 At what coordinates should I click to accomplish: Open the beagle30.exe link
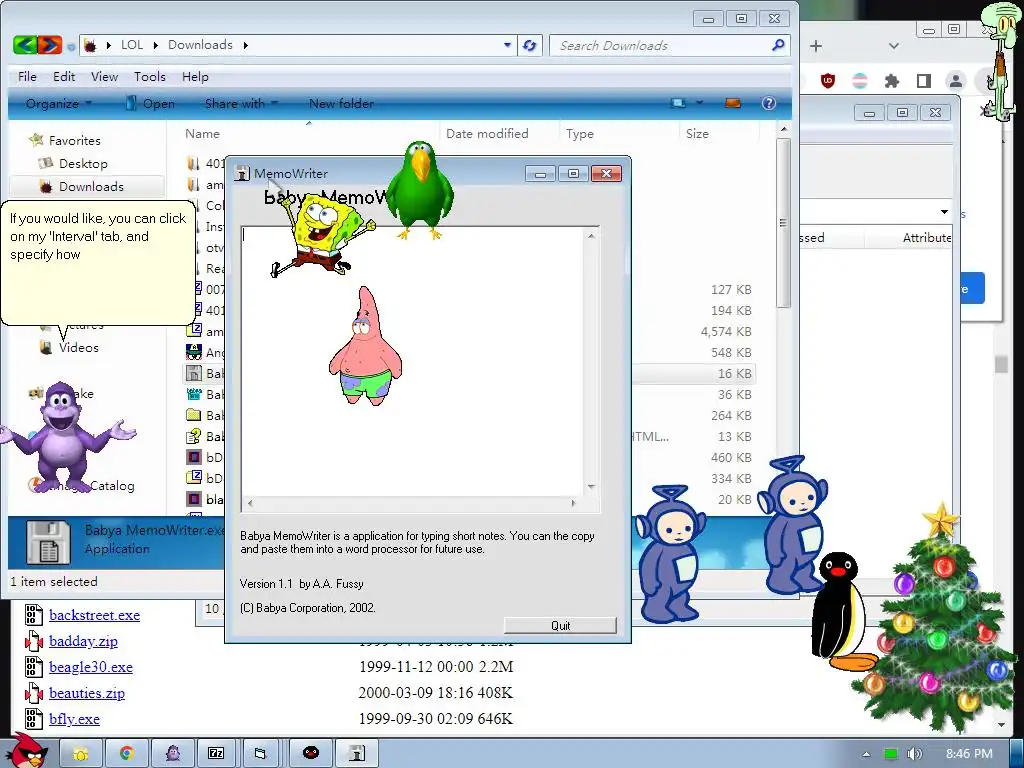click(x=91, y=667)
